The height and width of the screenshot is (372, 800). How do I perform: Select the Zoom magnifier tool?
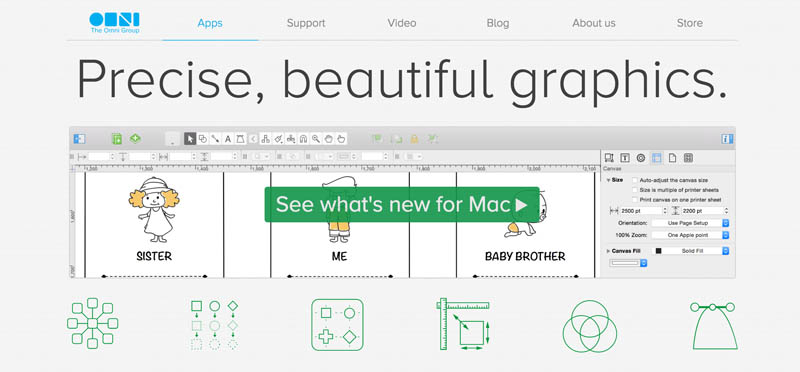click(x=316, y=138)
